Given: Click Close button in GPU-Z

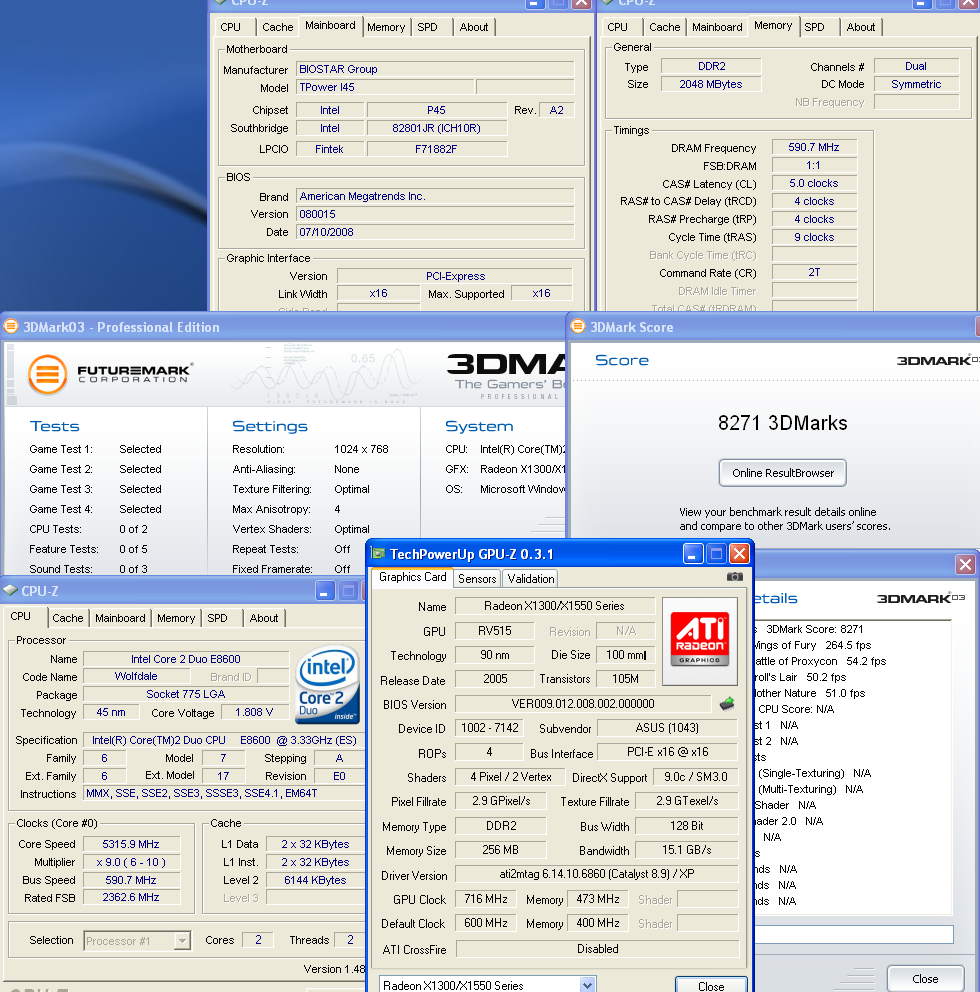Looking at the screenshot, I should click(710, 986).
